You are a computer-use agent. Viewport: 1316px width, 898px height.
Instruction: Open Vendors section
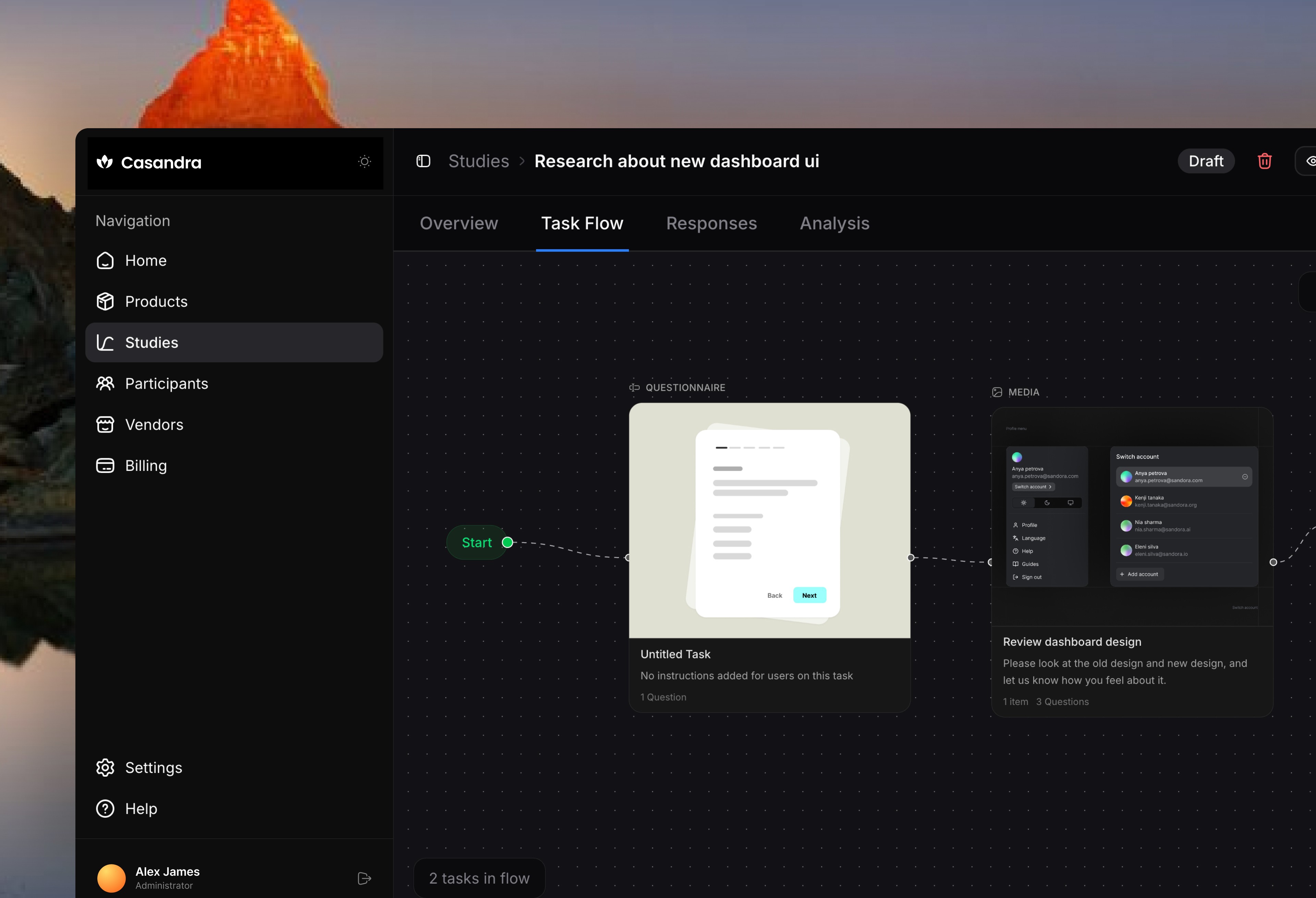pos(154,425)
